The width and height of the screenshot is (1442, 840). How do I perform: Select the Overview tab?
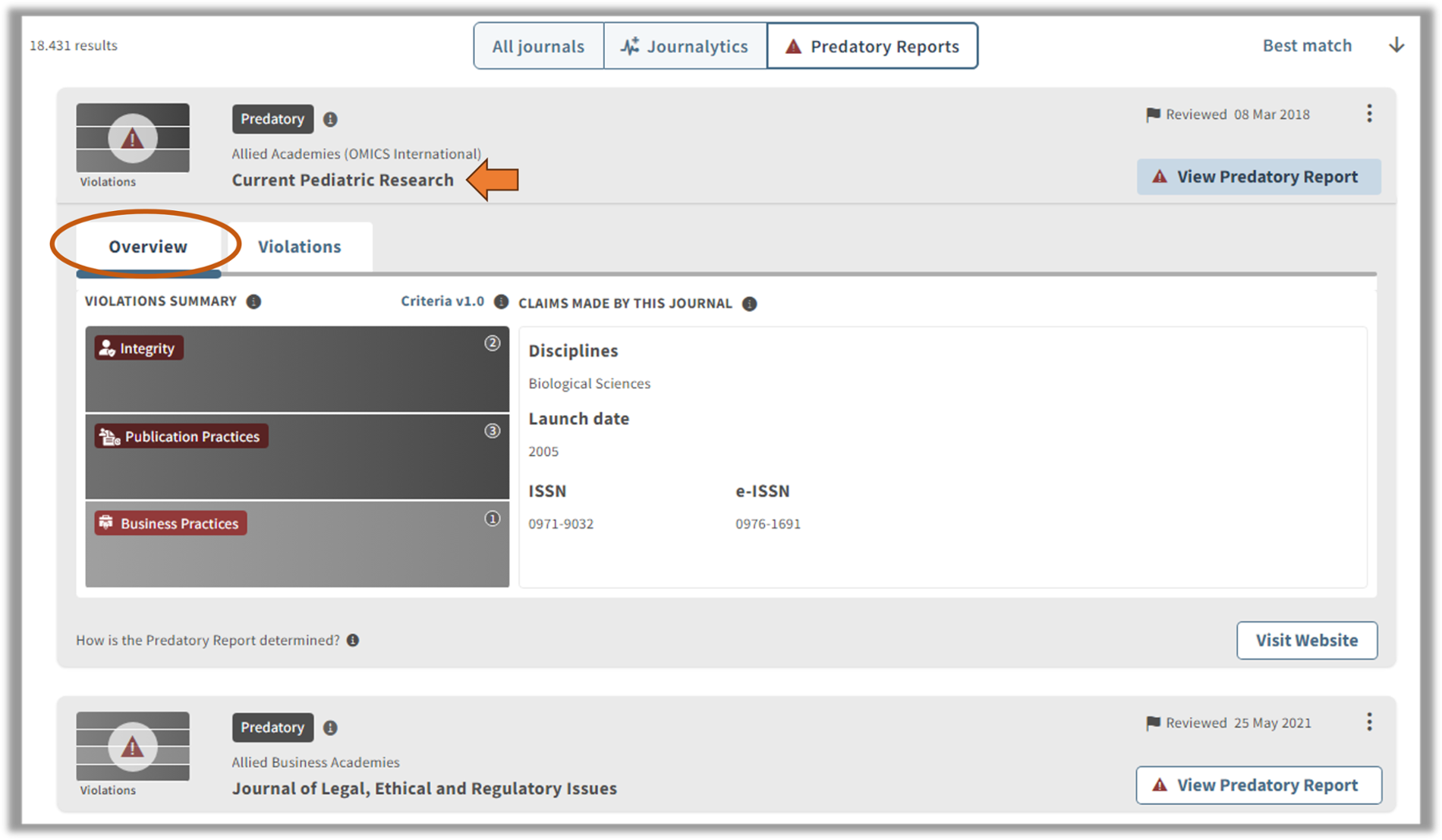[x=148, y=247]
